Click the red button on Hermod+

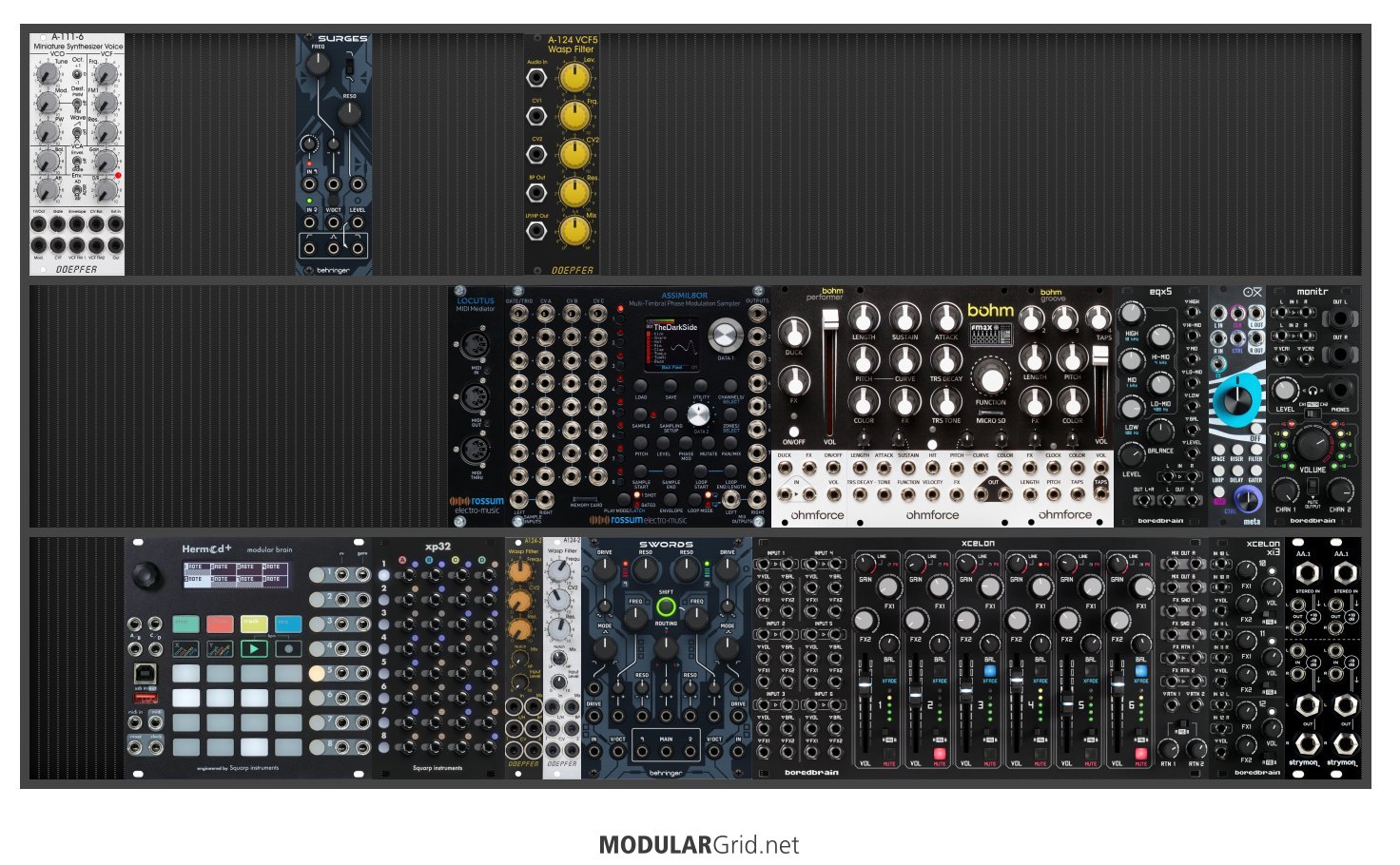(x=220, y=624)
